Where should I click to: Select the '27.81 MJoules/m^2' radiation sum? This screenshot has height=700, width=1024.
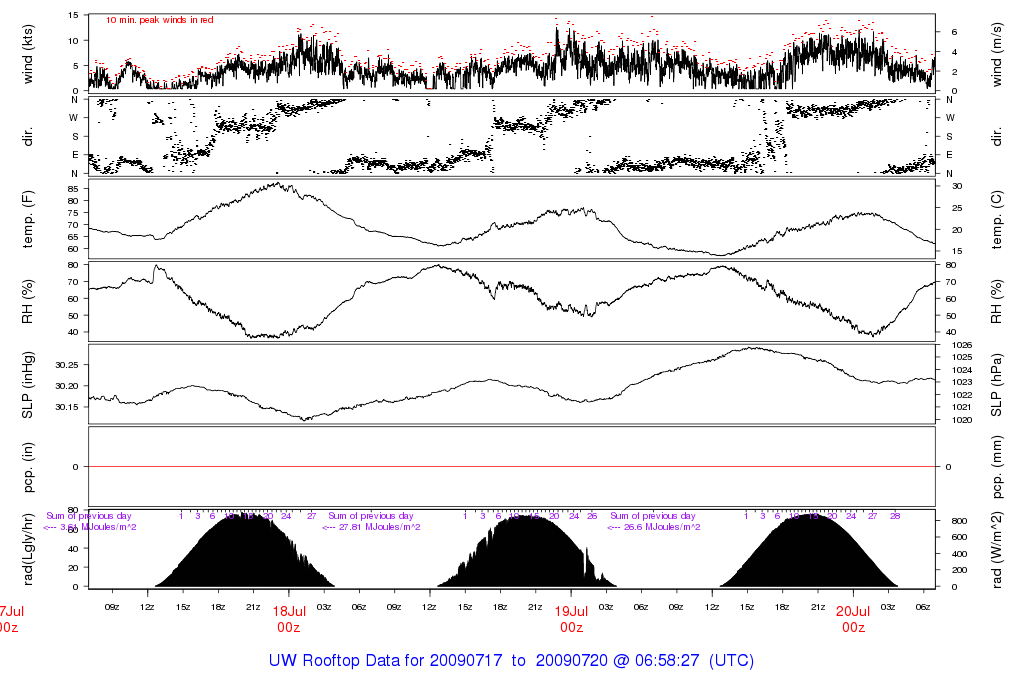[x=371, y=527]
